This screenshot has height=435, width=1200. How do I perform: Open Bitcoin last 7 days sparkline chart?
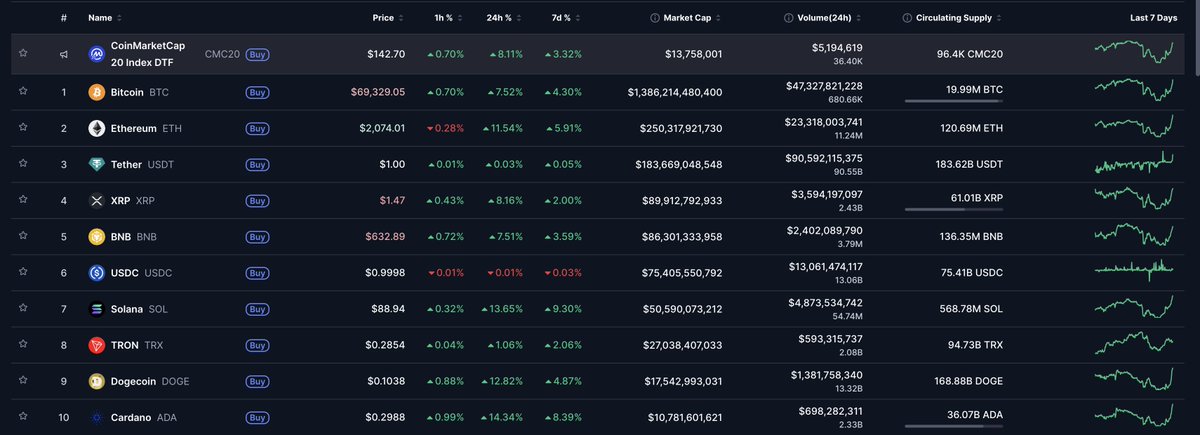point(1135,91)
